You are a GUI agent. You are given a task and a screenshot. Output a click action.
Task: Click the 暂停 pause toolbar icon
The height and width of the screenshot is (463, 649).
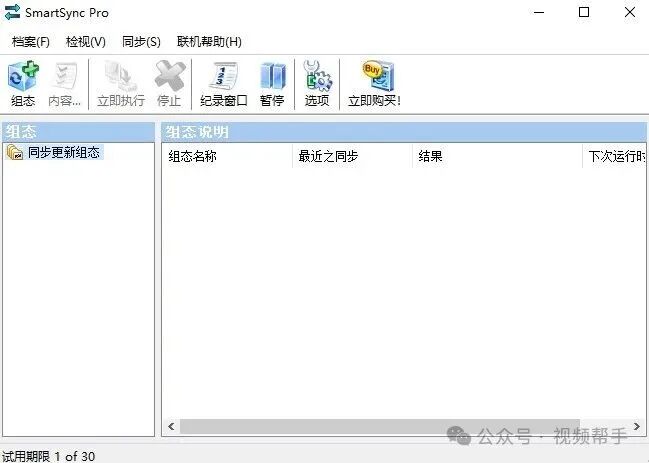click(272, 77)
